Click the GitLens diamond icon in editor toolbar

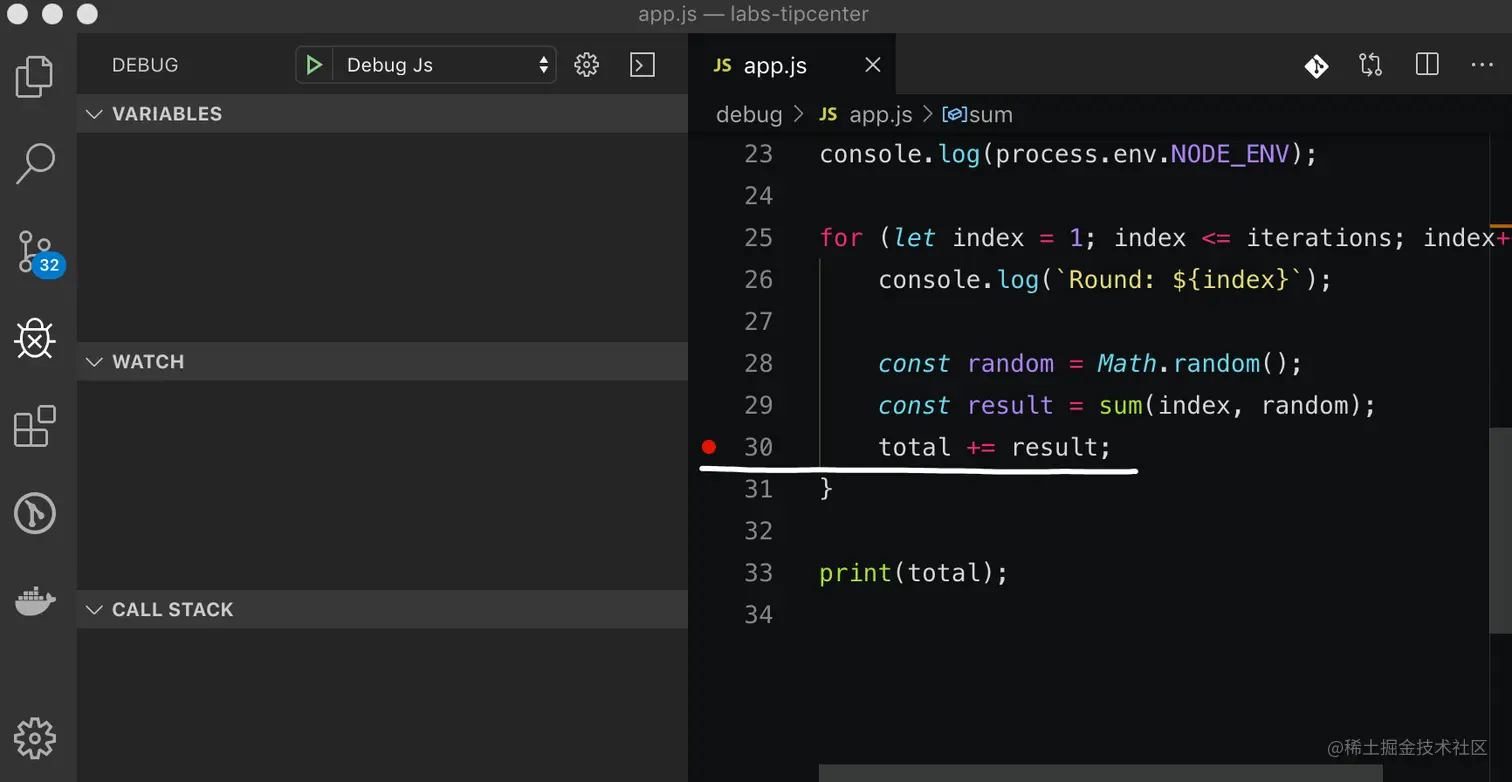pos(1316,66)
